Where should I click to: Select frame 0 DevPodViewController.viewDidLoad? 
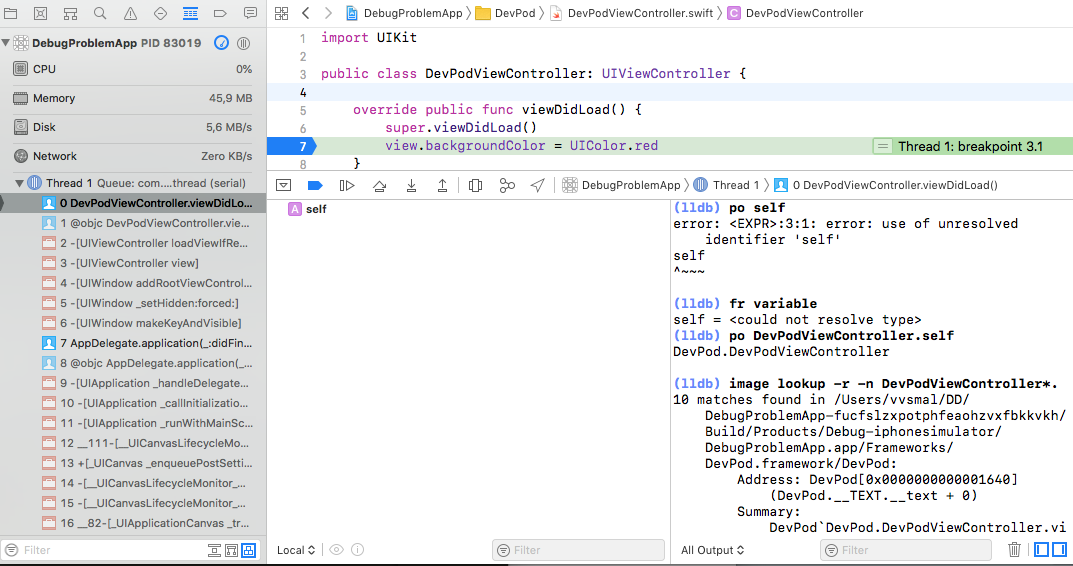[x=133, y=203]
